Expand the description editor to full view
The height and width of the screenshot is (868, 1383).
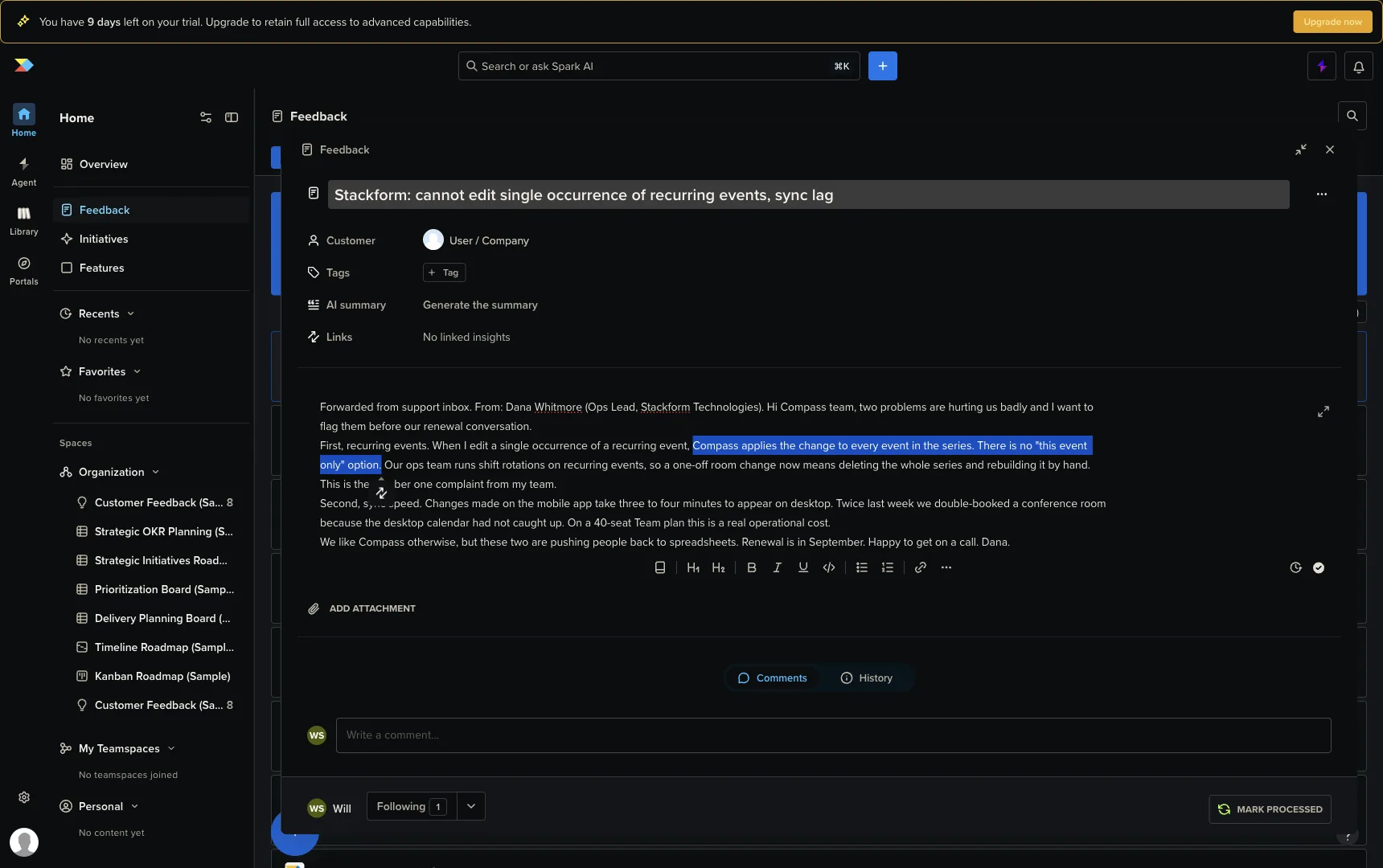pyautogui.click(x=1323, y=411)
